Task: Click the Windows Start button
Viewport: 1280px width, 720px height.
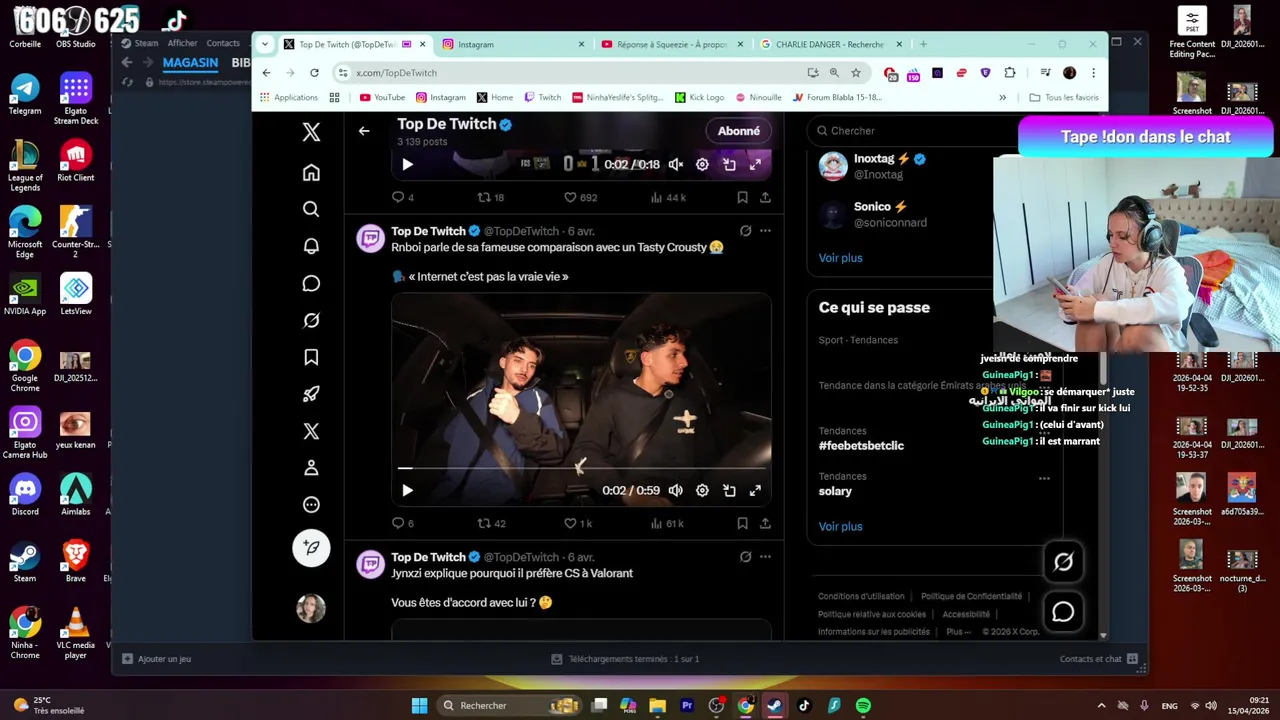Action: point(420,706)
